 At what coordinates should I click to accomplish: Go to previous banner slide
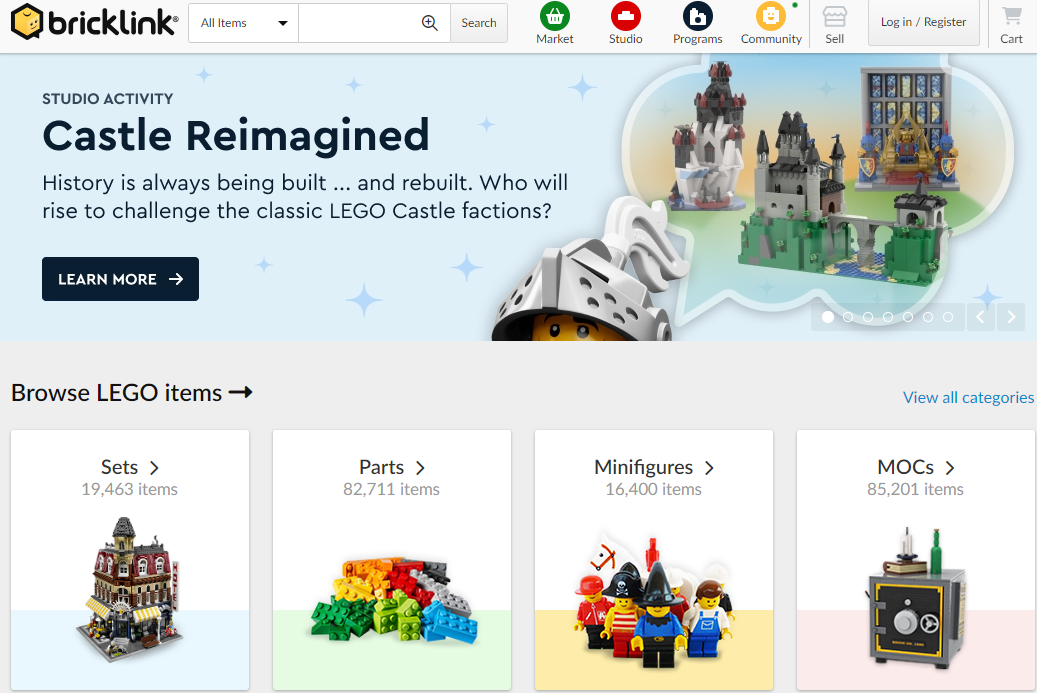coord(980,317)
